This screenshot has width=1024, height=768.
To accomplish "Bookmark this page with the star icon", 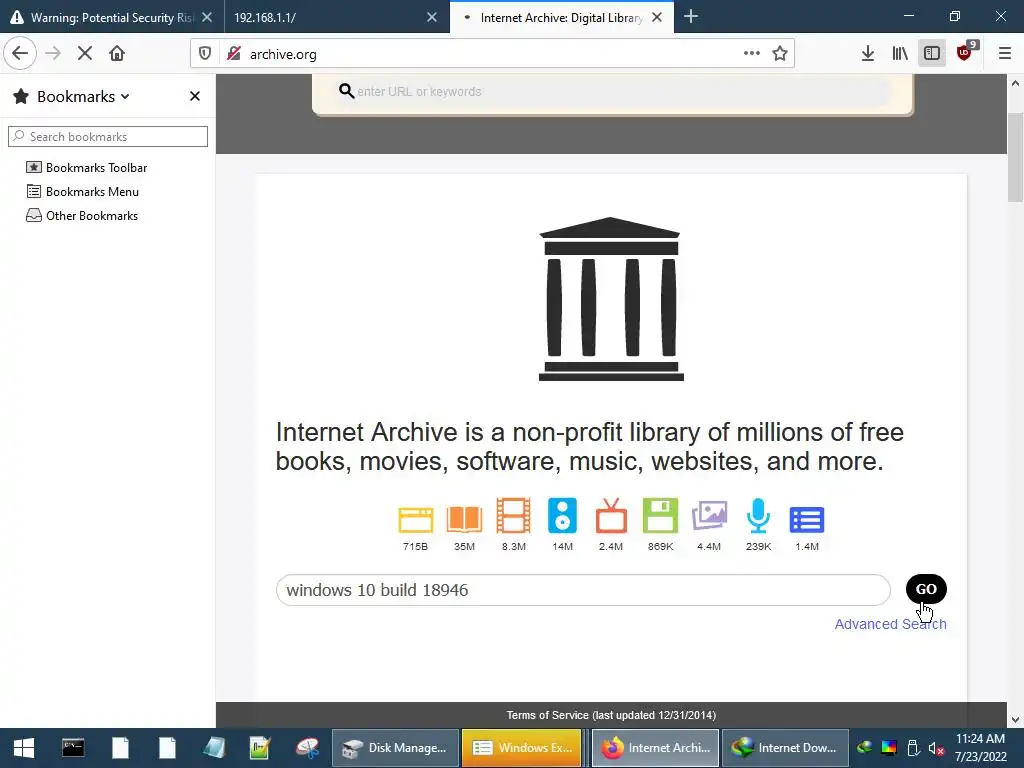I will [780, 54].
